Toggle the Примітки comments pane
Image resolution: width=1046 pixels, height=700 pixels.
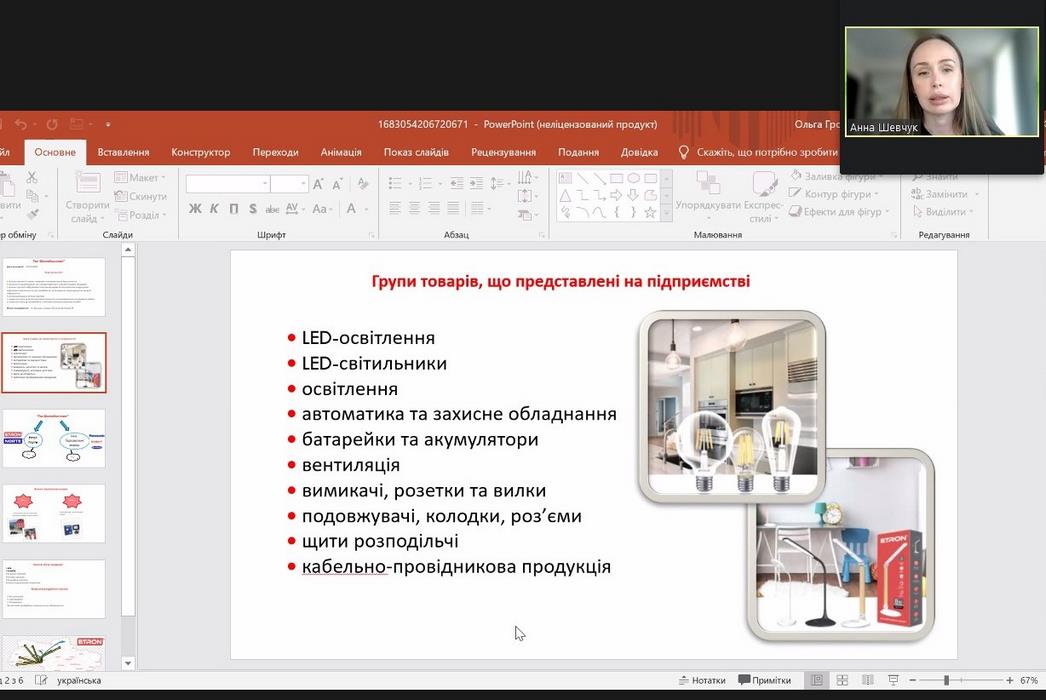click(x=764, y=680)
